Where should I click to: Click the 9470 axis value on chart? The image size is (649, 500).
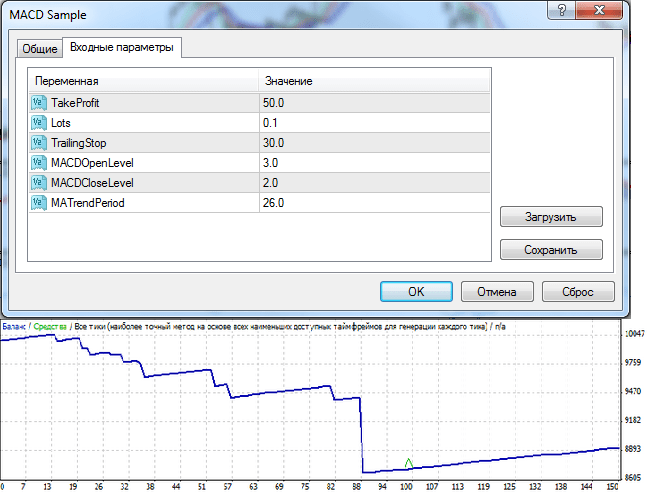pos(632,391)
